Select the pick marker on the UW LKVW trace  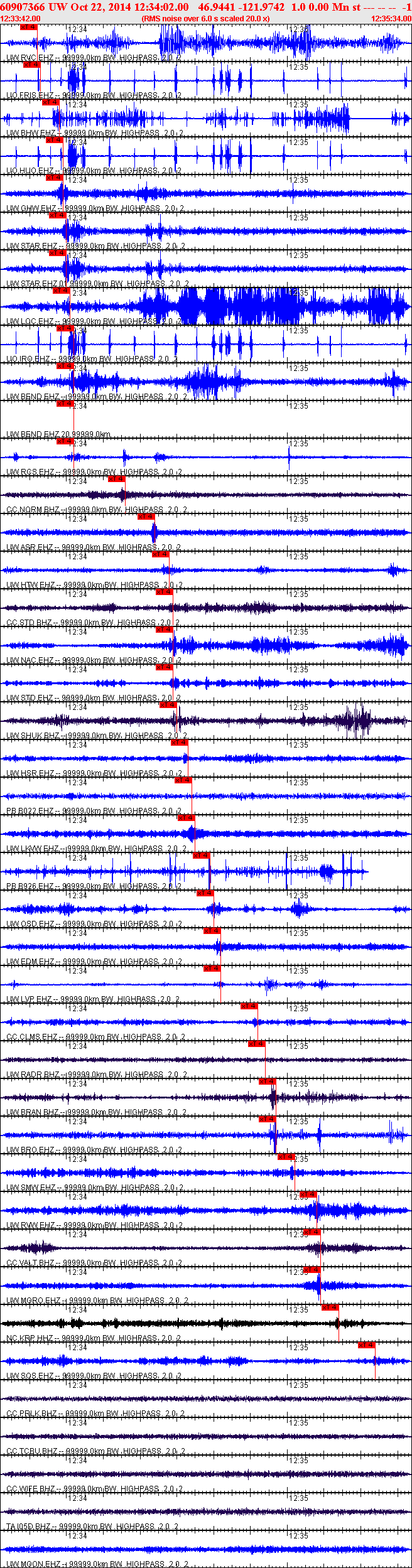point(187,818)
